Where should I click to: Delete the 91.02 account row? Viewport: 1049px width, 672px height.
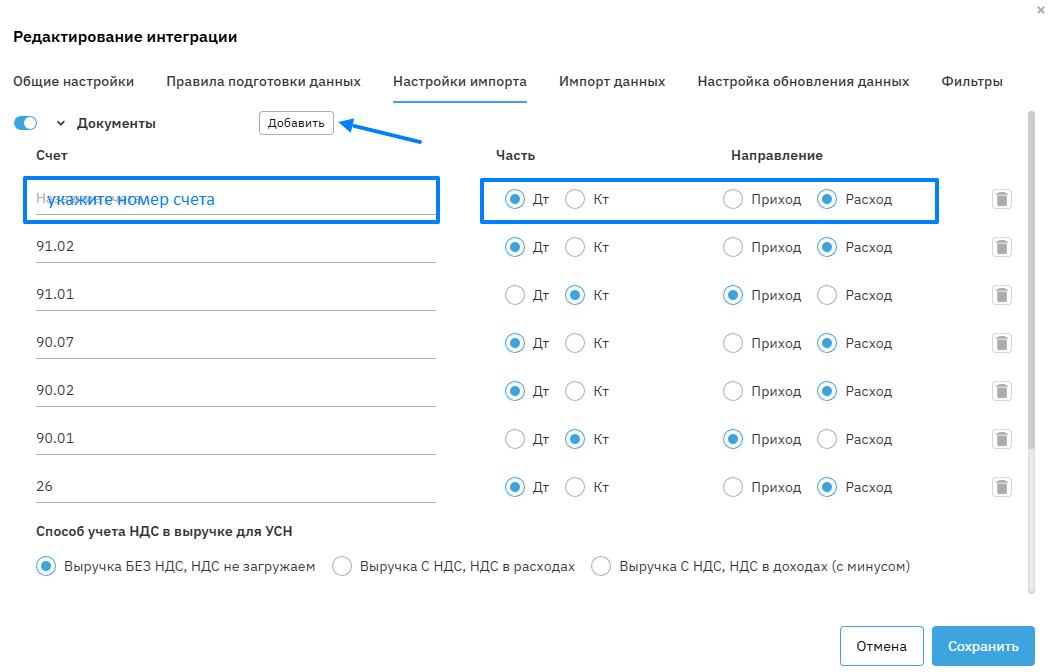[1001, 247]
